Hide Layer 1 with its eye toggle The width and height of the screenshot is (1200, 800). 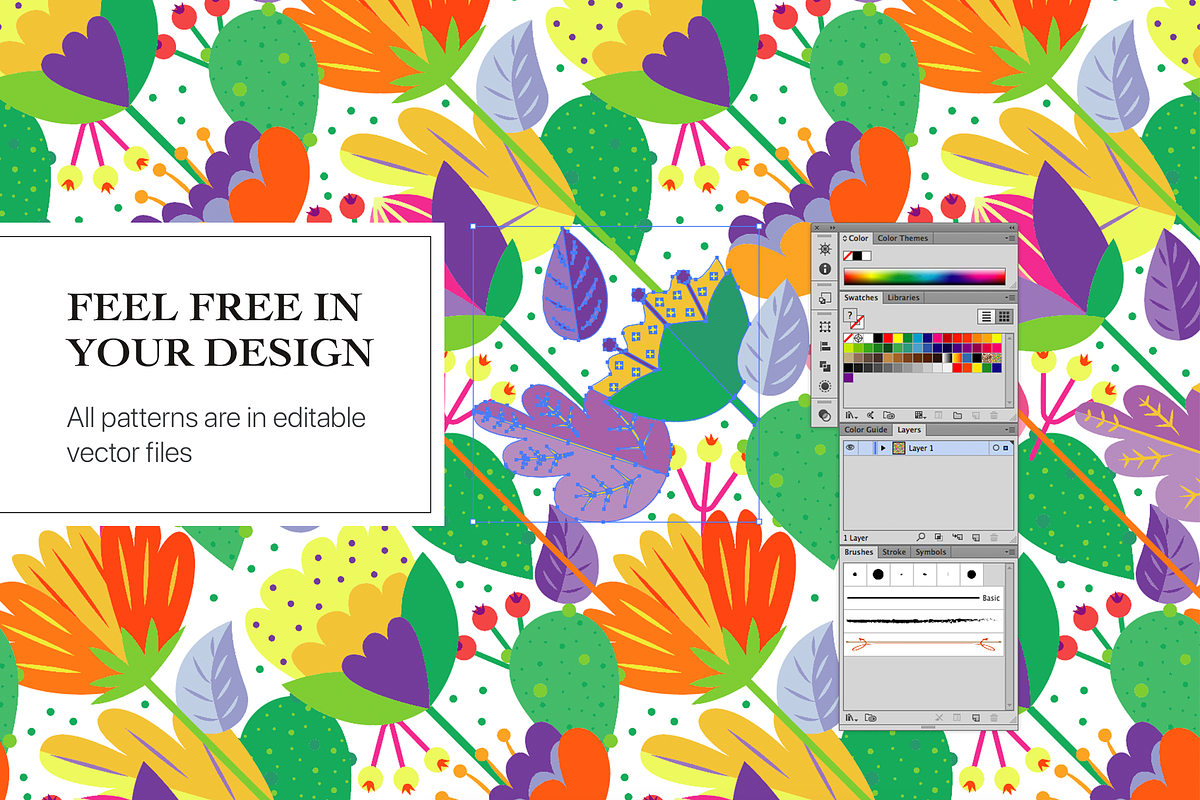tap(850, 448)
